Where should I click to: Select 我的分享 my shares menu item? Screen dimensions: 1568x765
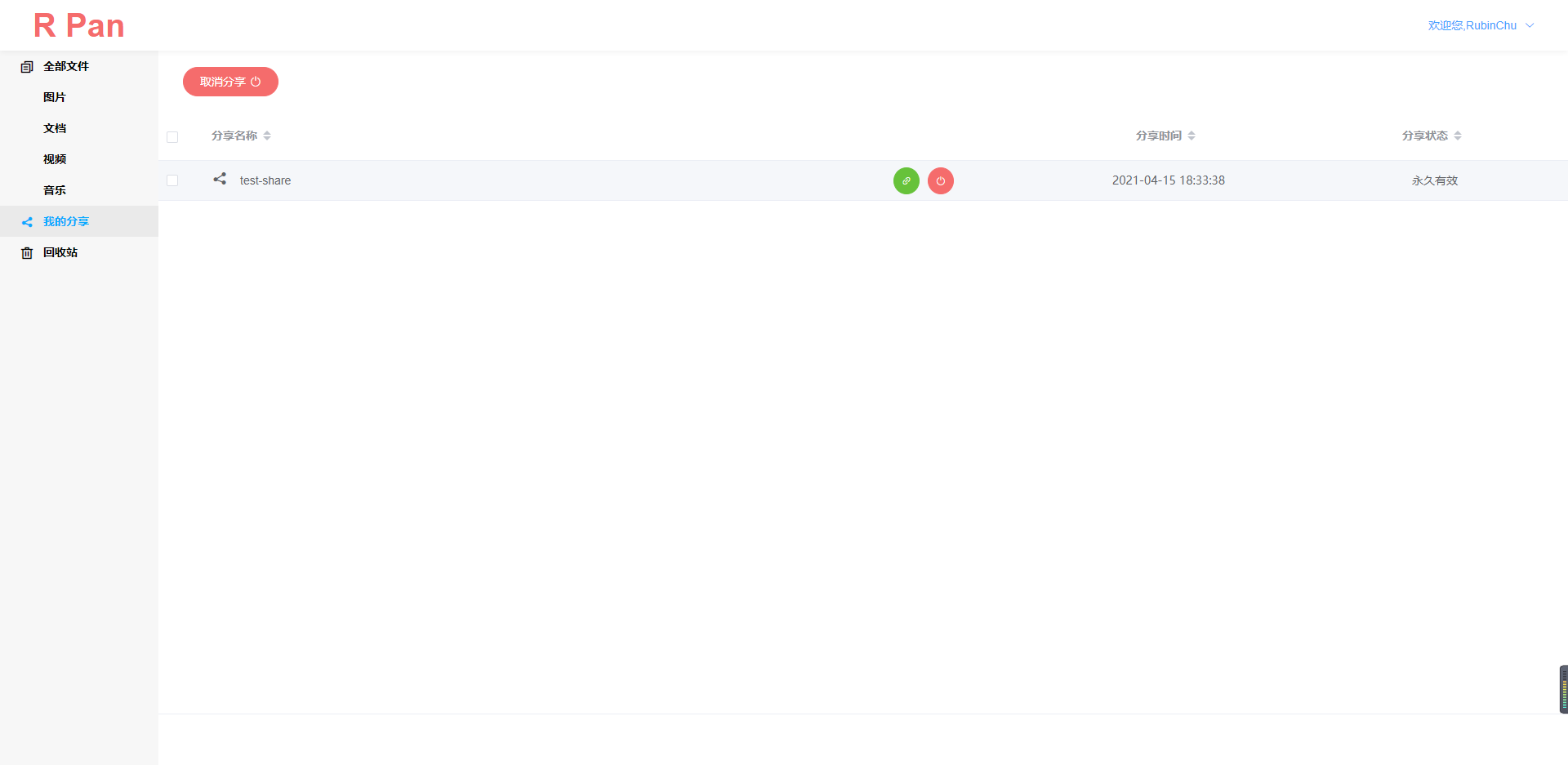pyautogui.click(x=78, y=221)
